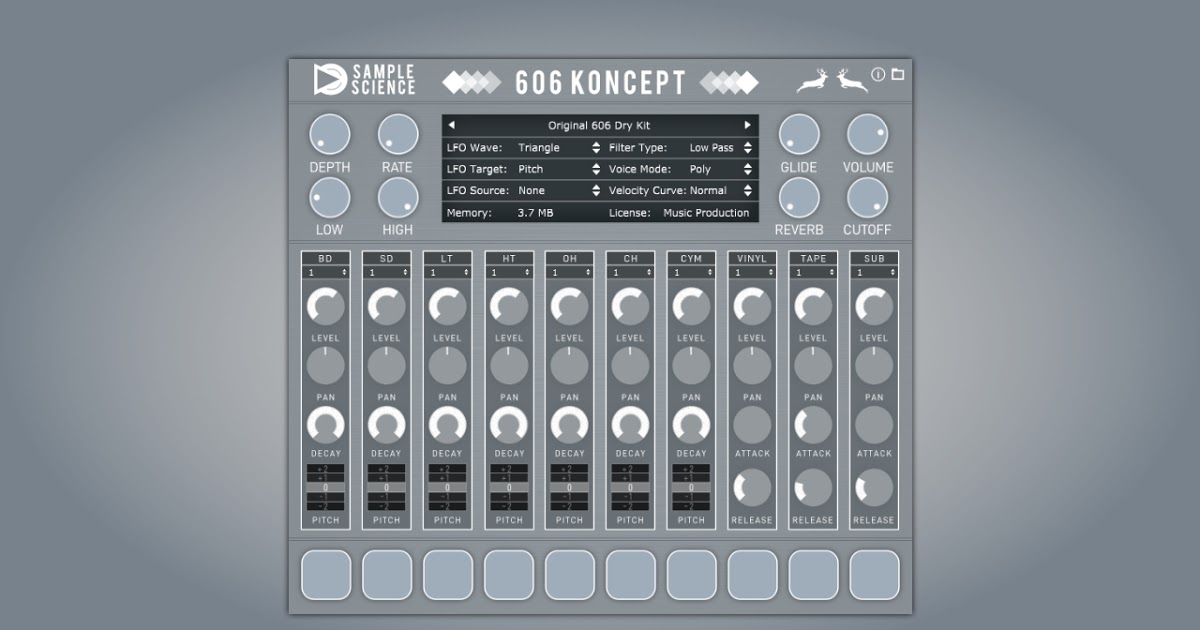1200x630 pixels.
Task: Click the VOLUME knob
Action: coord(867,134)
